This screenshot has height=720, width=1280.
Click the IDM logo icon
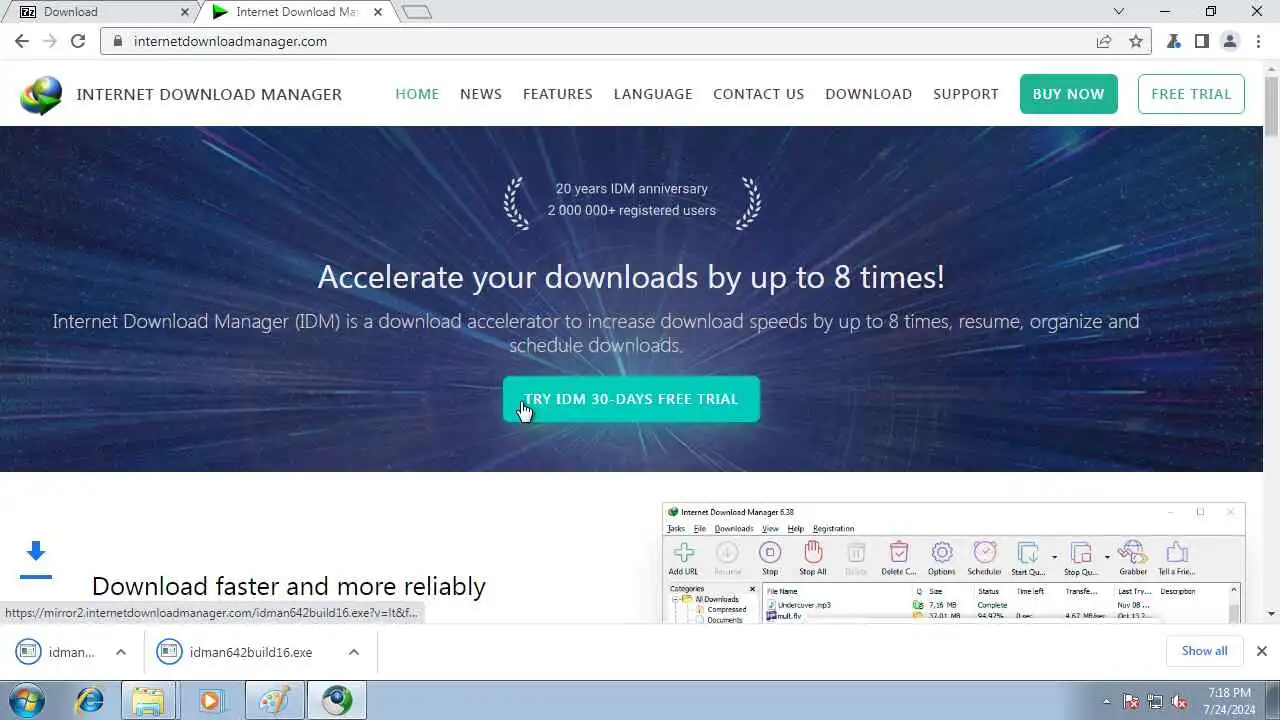click(x=40, y=95)
